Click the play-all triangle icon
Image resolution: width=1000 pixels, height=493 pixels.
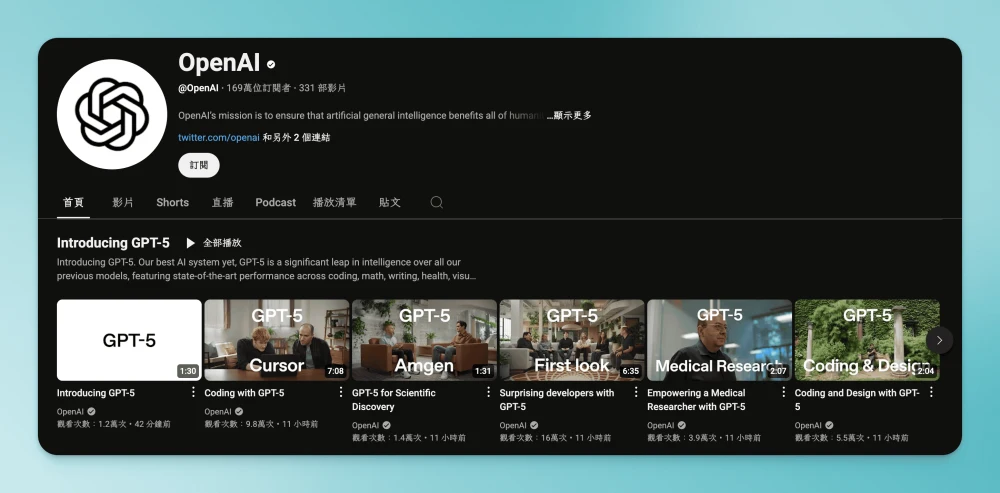(190, 243)
